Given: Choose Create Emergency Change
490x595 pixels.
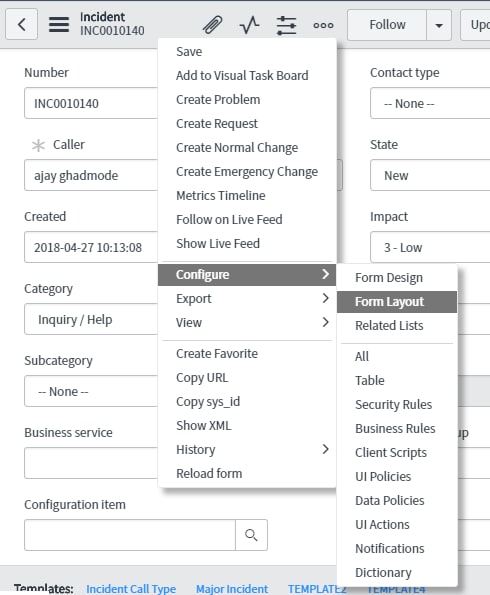Looking at the screenshot, I should pos(247,172).
